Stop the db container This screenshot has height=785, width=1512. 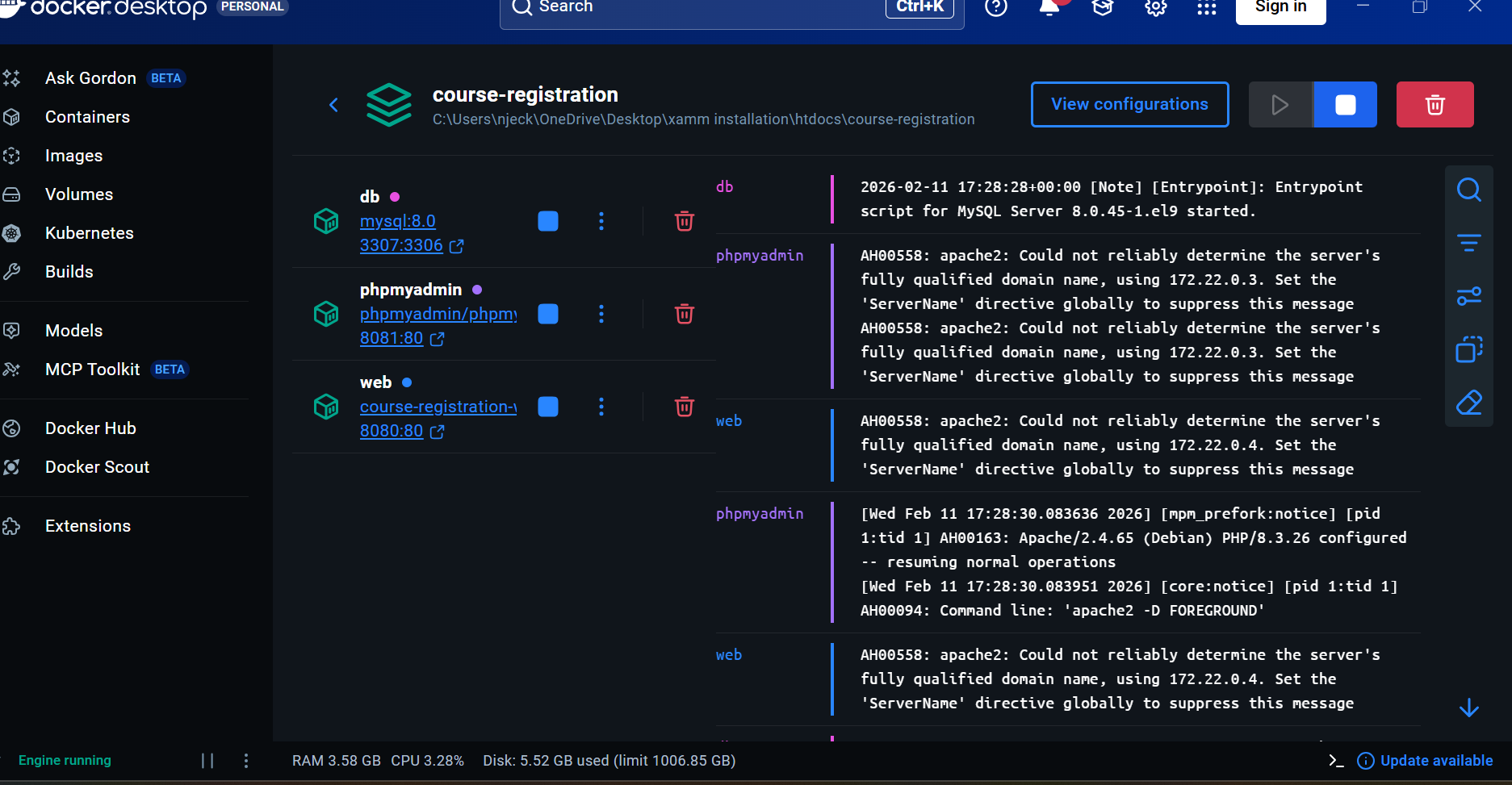coord(548,221)
